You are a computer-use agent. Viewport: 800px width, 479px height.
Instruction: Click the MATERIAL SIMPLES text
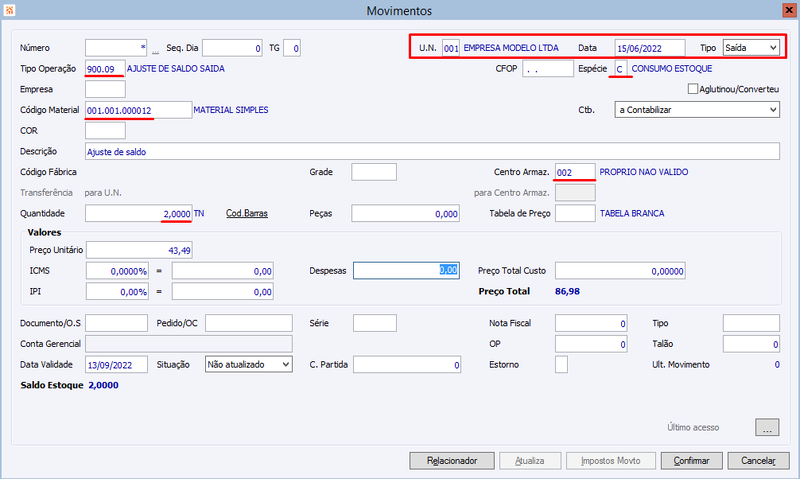pyautogui.click(x=231, y=110)
